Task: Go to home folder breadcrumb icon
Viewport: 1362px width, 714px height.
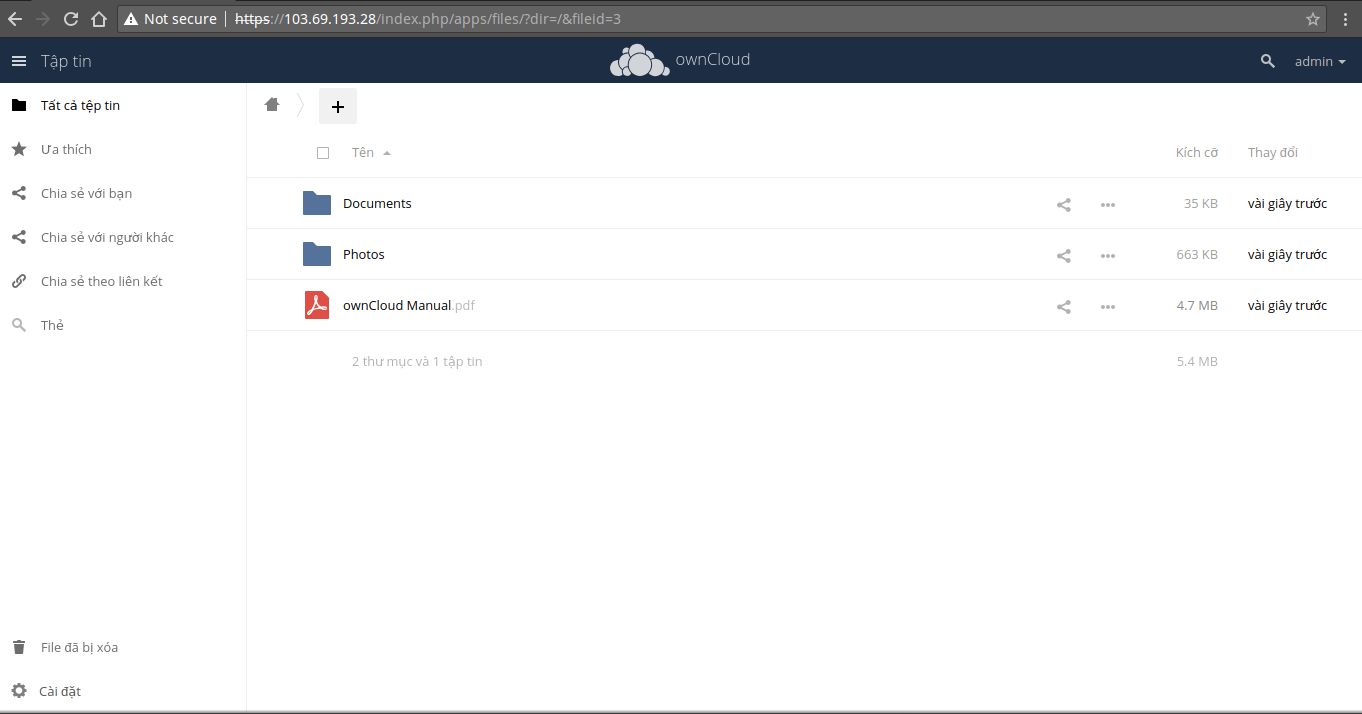Action: [272, 105]
